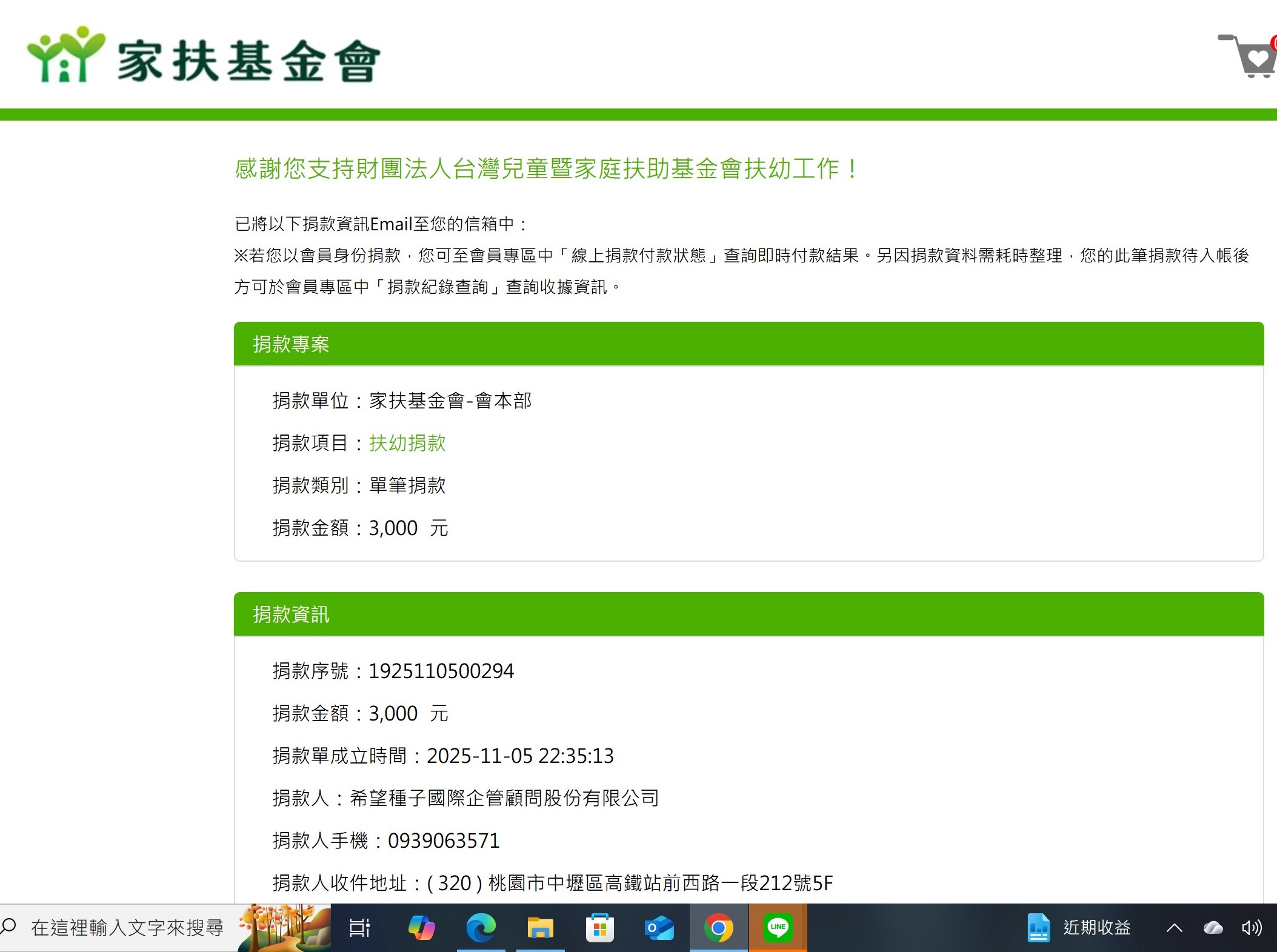Open the volume speaker control
This screenshot has height=952, width=1277.
pos(1251,928)
